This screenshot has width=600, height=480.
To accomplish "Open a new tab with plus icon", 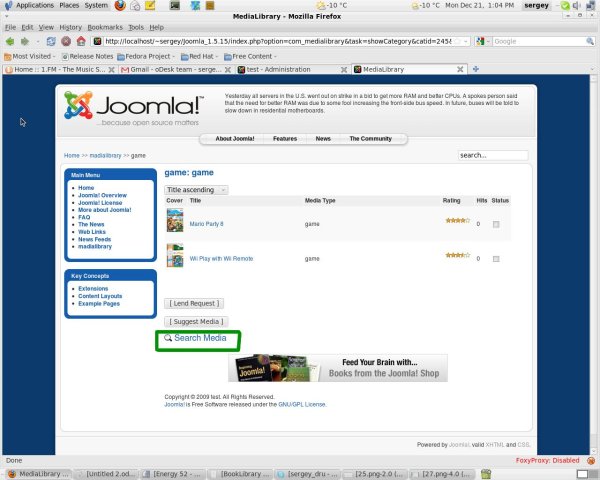I will tap(476, 69).
